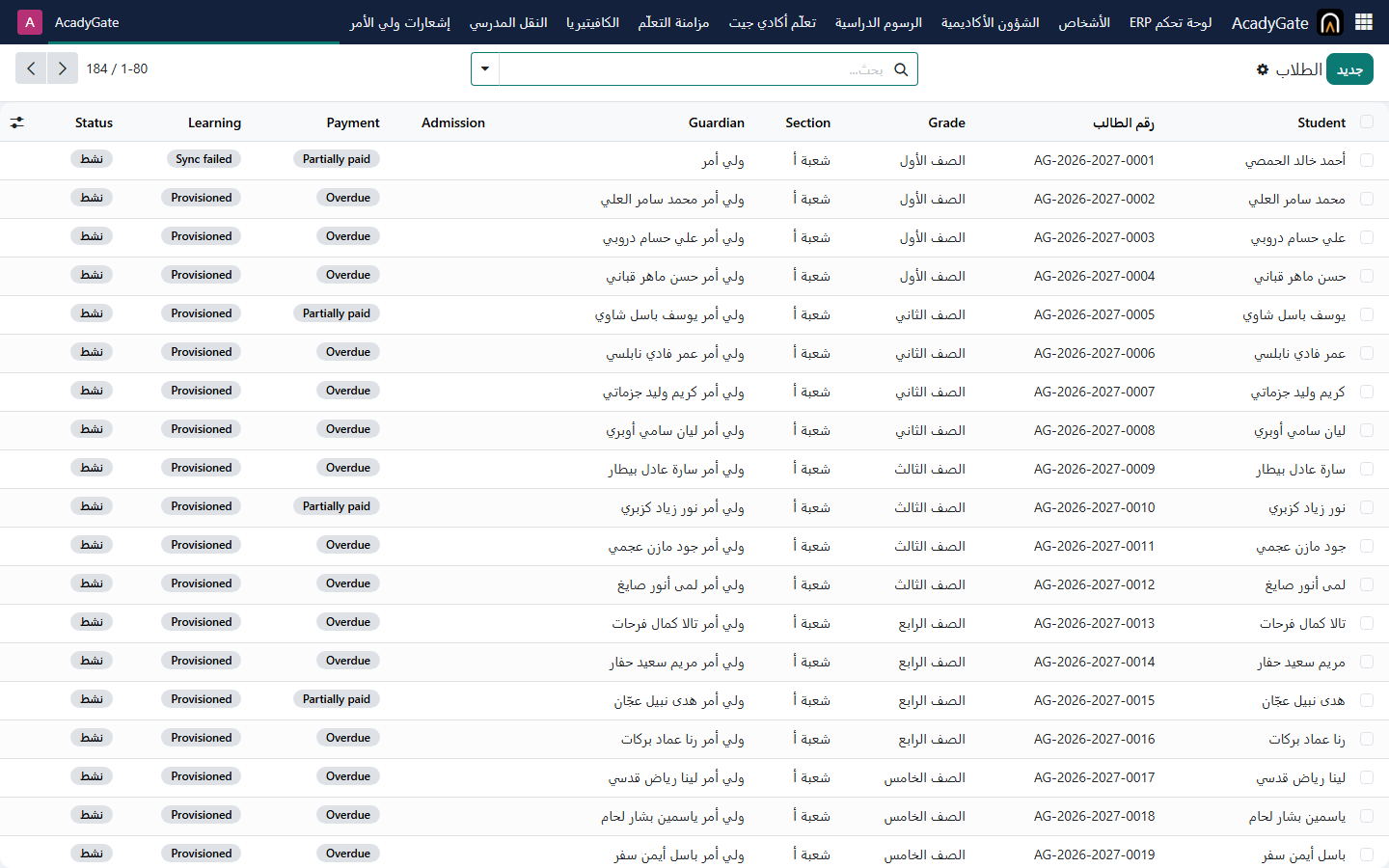Click guardian ولي أمر هدى نبيل عجّان
1389x868 pixels.
(x=679, y=700)
